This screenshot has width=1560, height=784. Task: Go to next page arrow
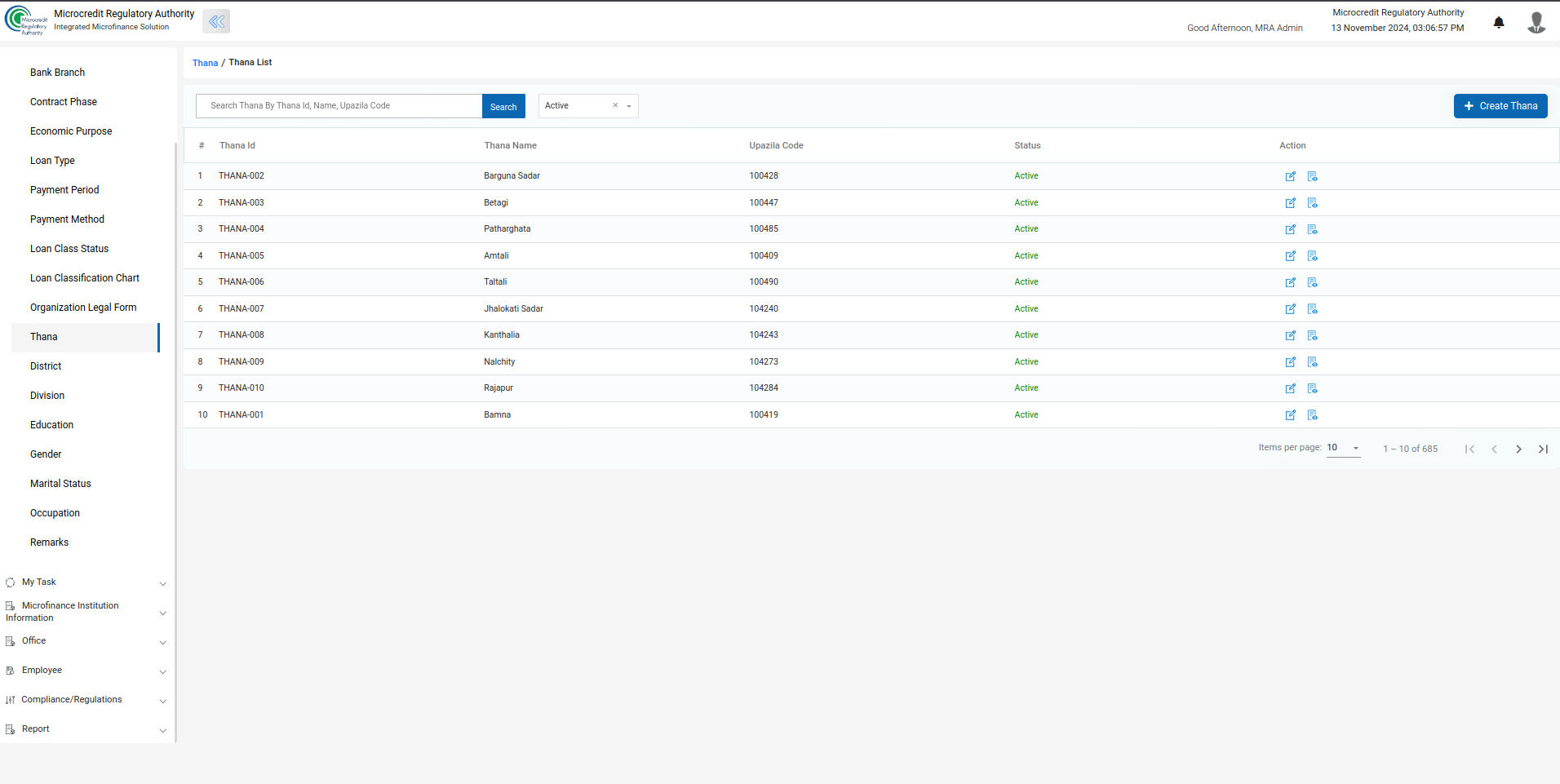click(x=1518, y=449)
